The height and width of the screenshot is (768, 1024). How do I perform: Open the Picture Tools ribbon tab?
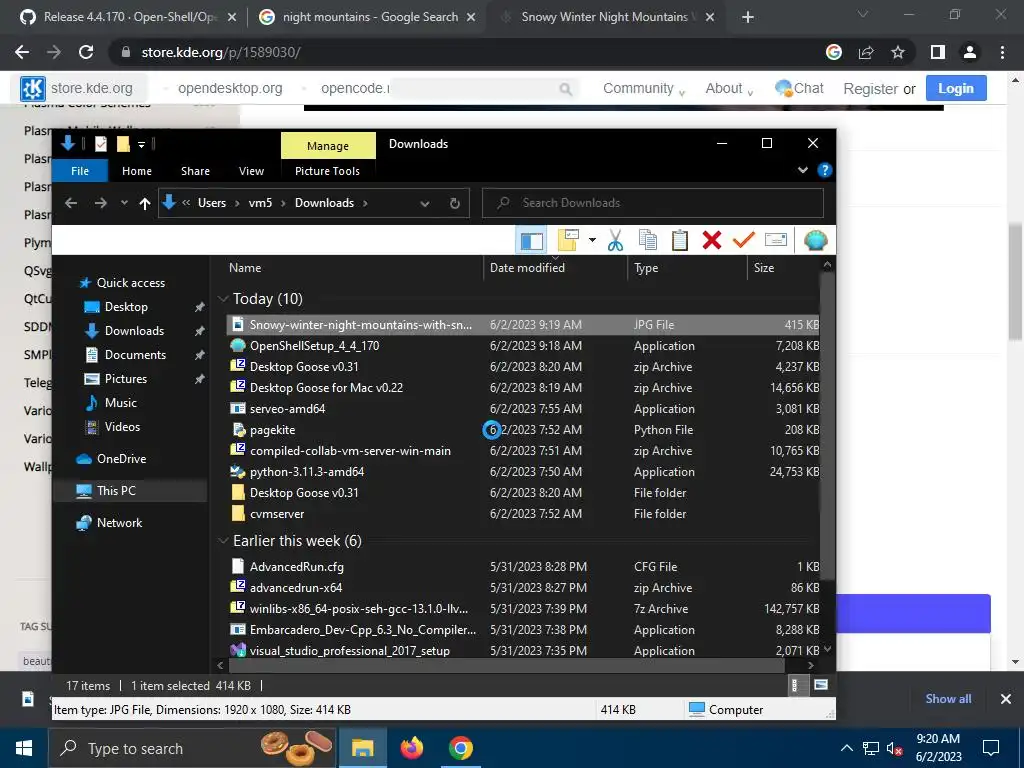coord(327,171)
